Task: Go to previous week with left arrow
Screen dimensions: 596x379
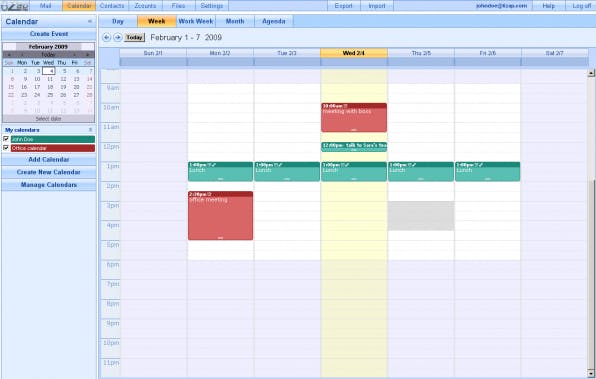Action: point(106,37)
